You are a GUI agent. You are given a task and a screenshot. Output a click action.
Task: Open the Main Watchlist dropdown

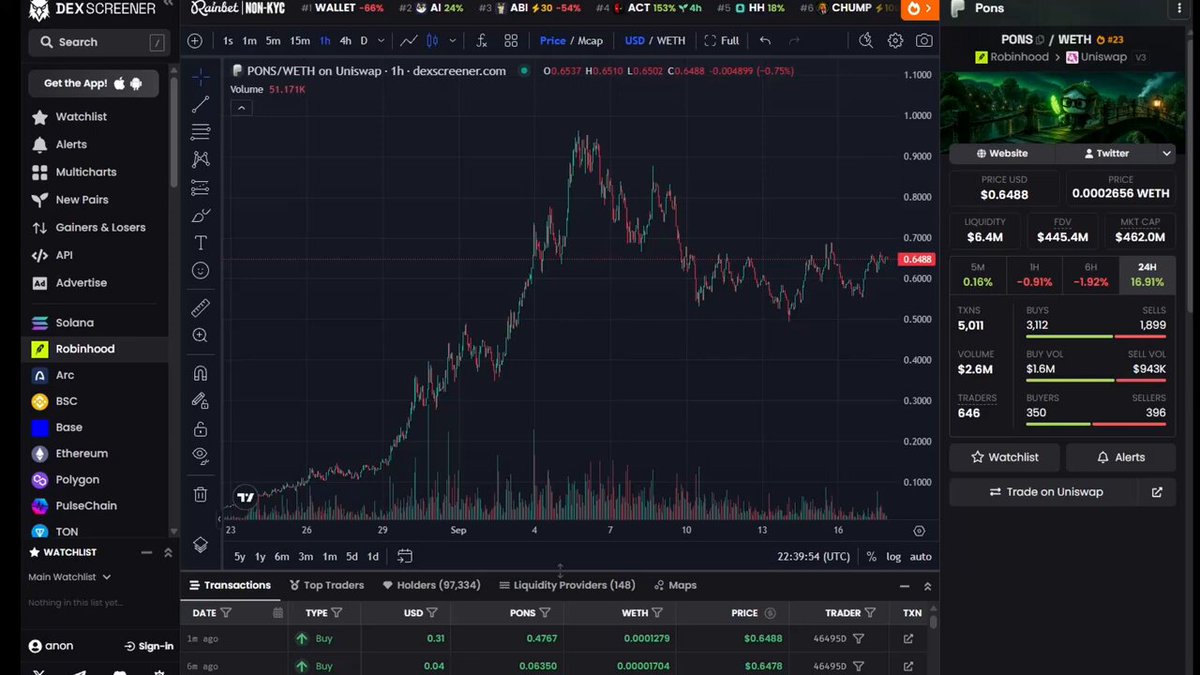click(69, 577)
